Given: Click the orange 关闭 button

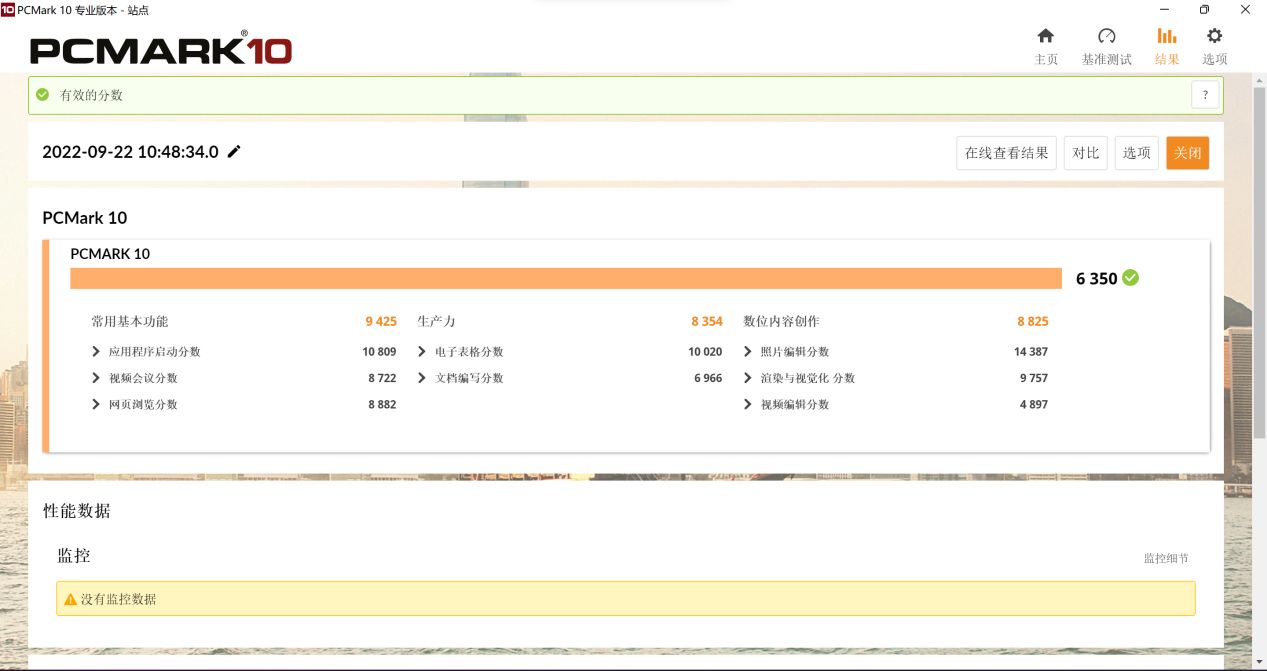Looking at the screenshot, I should pyautogui.click(x=1188, y=153).
